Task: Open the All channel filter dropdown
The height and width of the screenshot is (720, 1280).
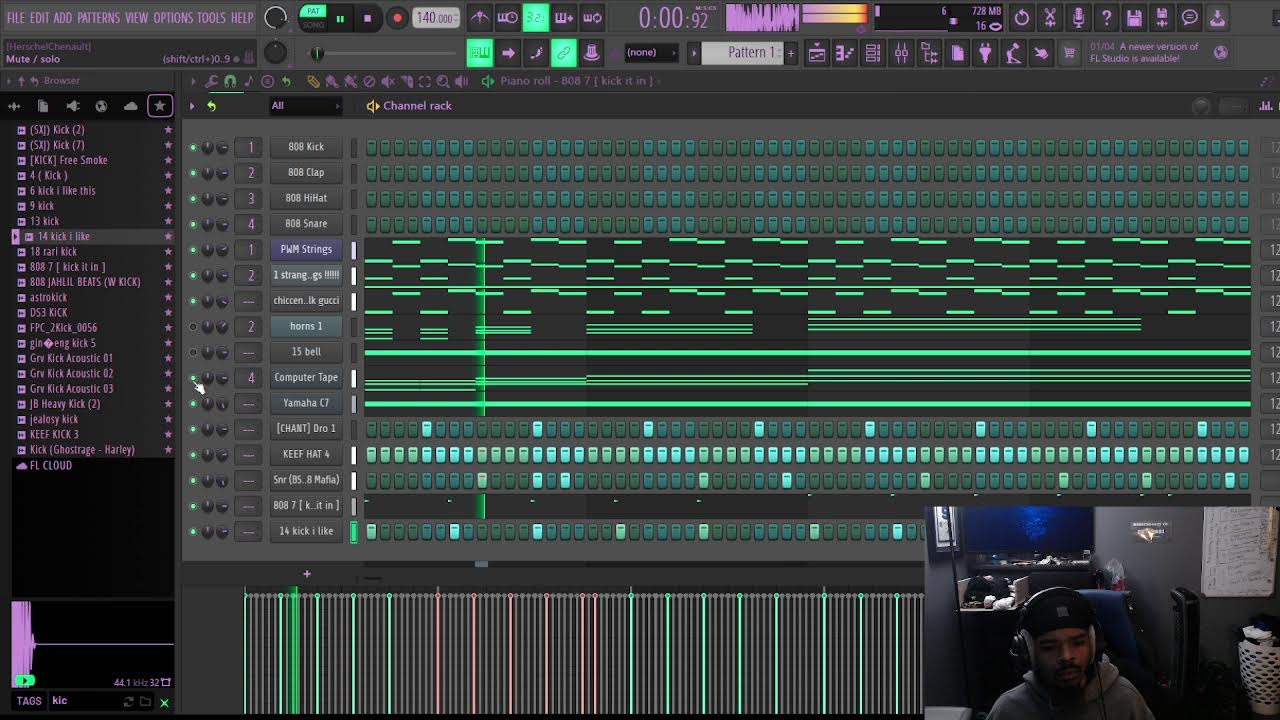Action: coord(305,105)
